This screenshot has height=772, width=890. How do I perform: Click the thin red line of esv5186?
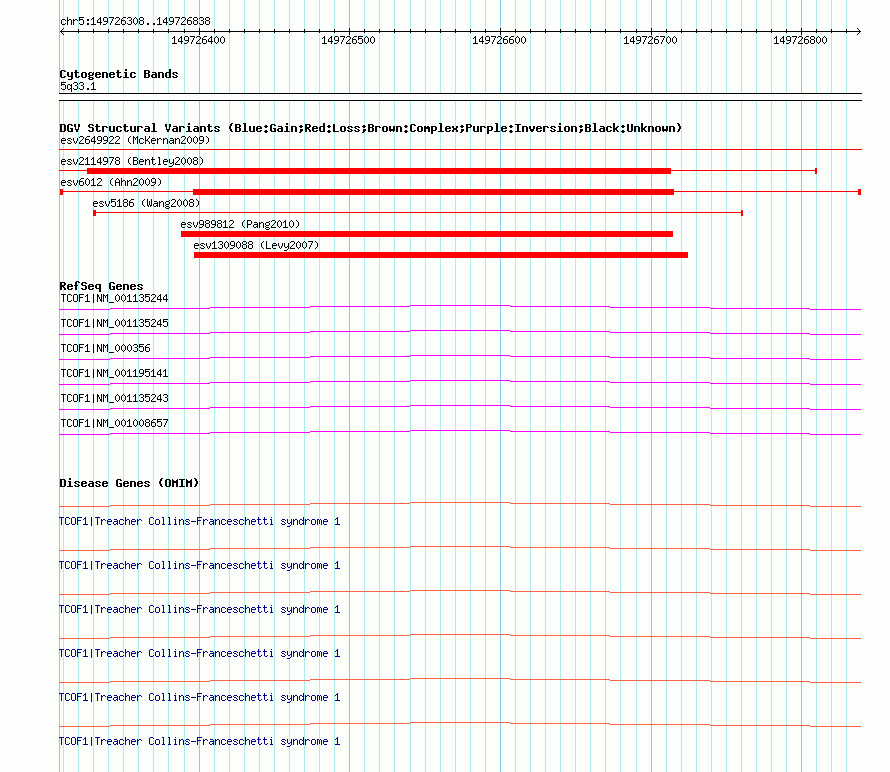click(x=418, y=213)
